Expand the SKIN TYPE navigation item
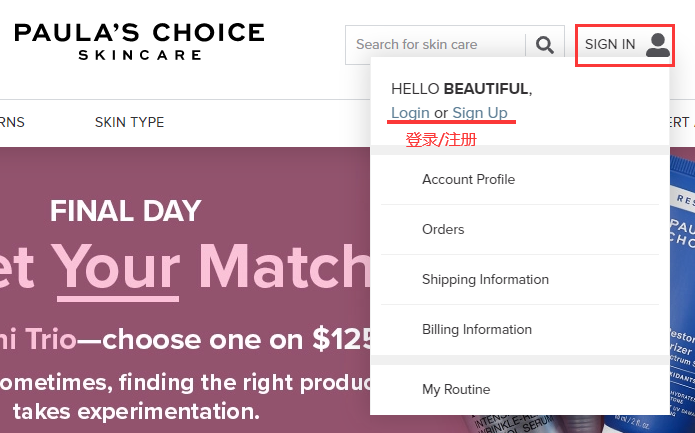 click(129, 123)
